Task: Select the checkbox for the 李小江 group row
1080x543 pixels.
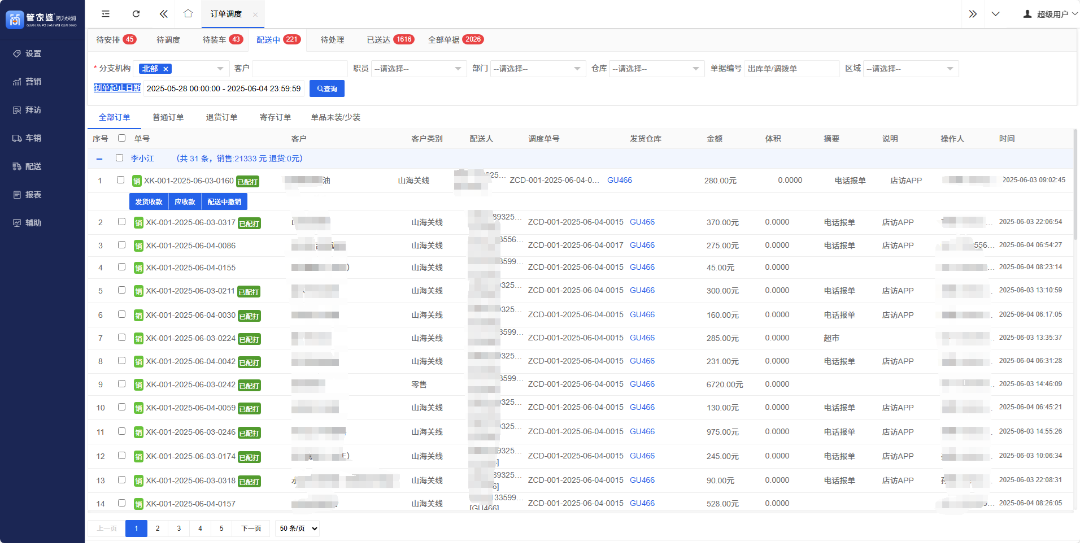Action: point(120,158)
